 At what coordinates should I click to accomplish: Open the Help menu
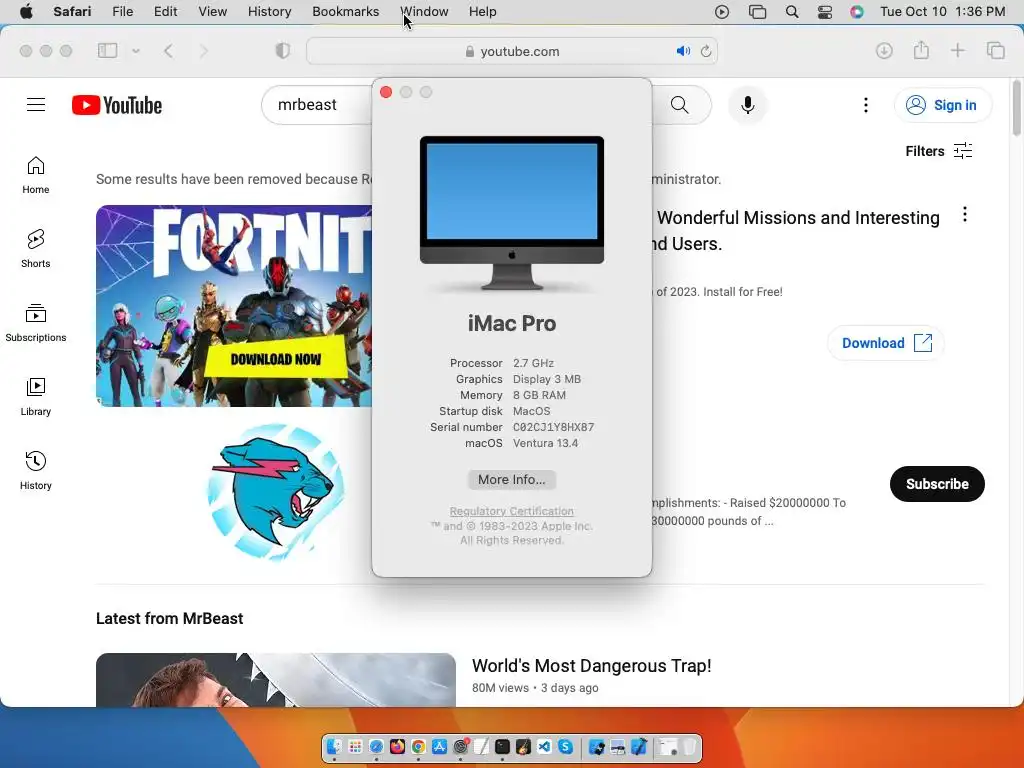pos(483,12)
